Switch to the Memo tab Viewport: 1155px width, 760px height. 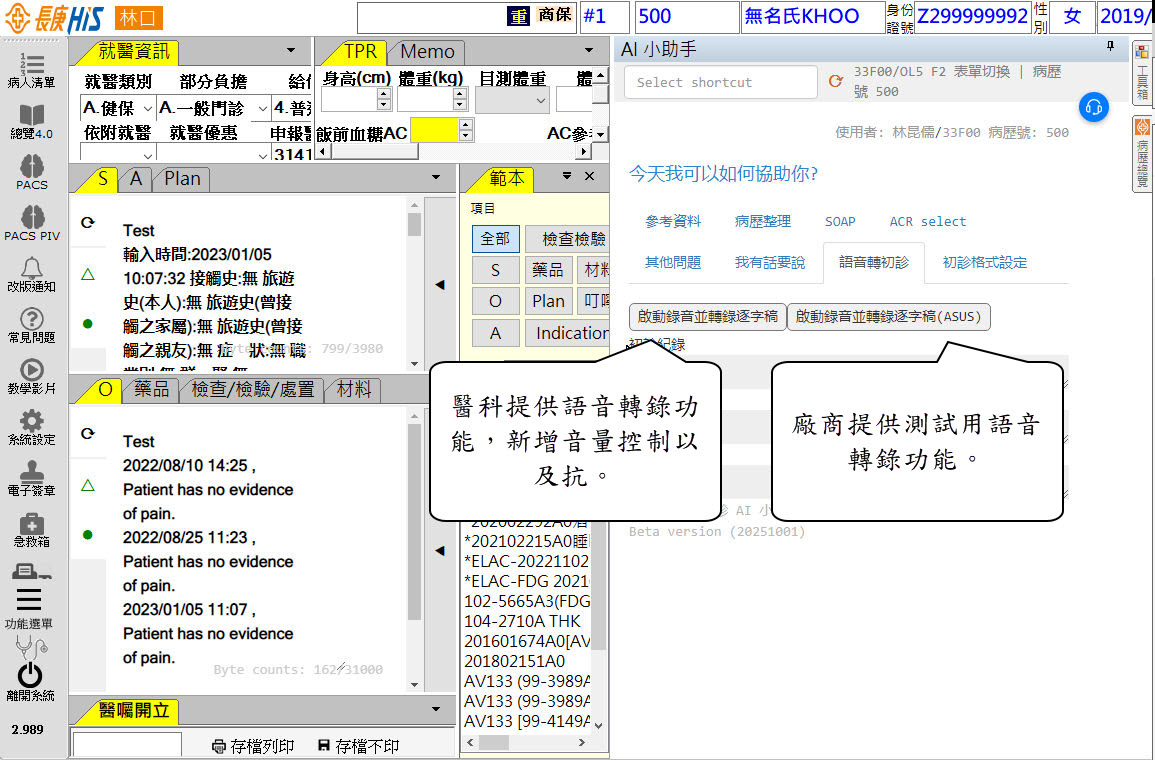click(x=427, y=51)
